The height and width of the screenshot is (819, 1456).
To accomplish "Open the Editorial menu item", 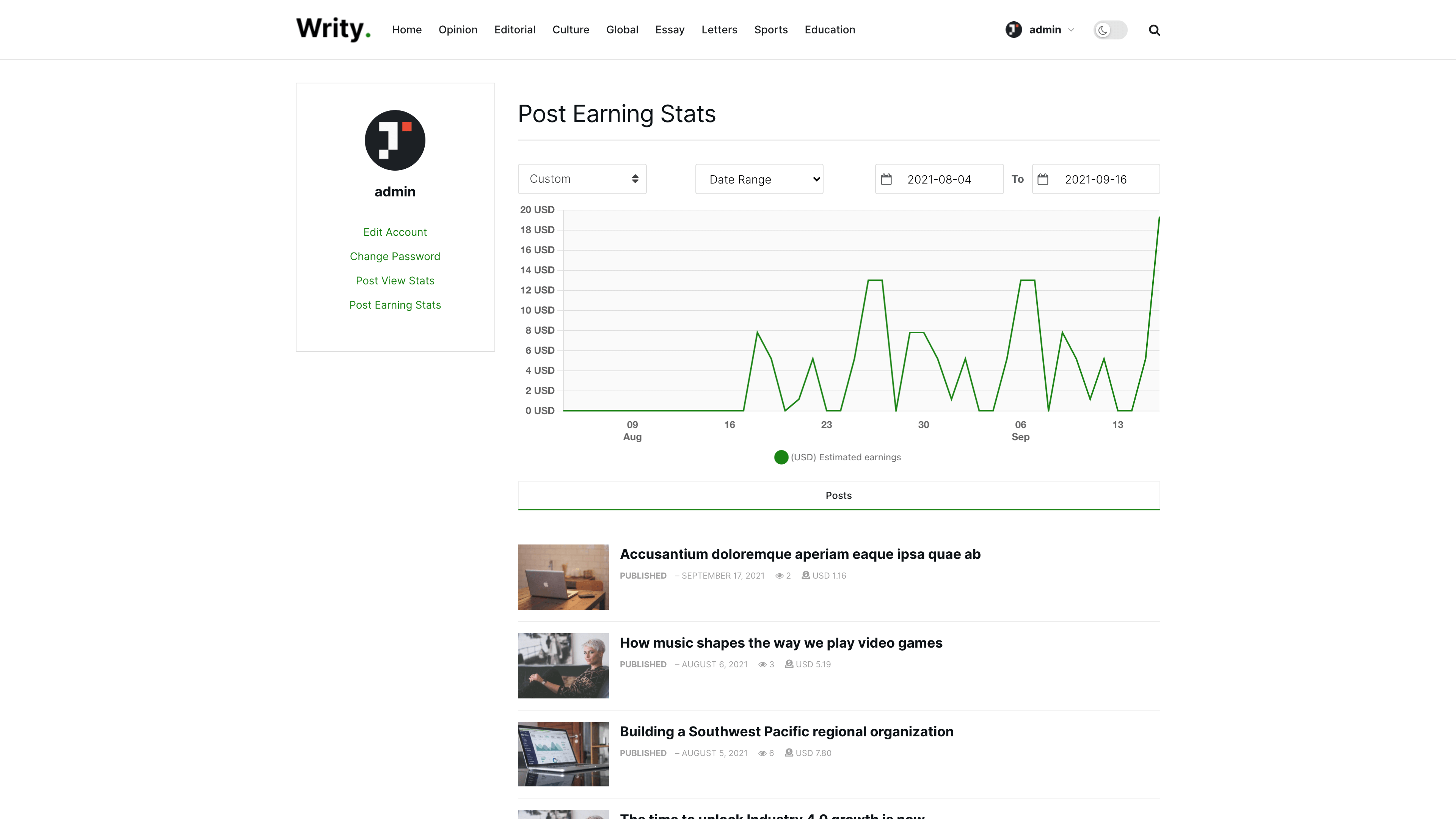I will 515,30.
